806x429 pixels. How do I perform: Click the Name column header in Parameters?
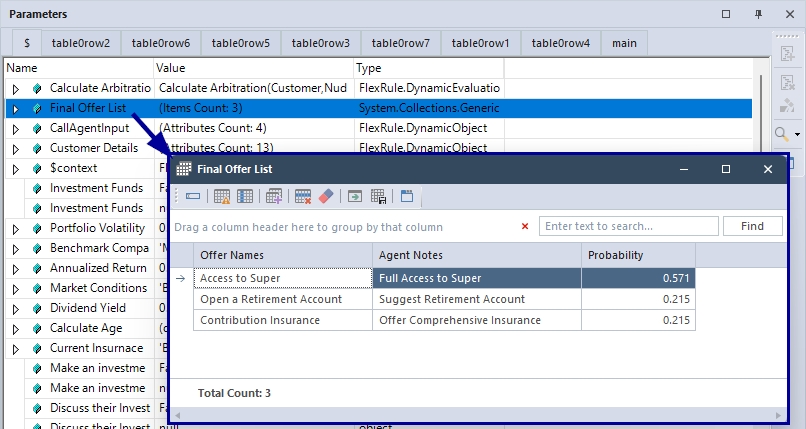point(79,68)
